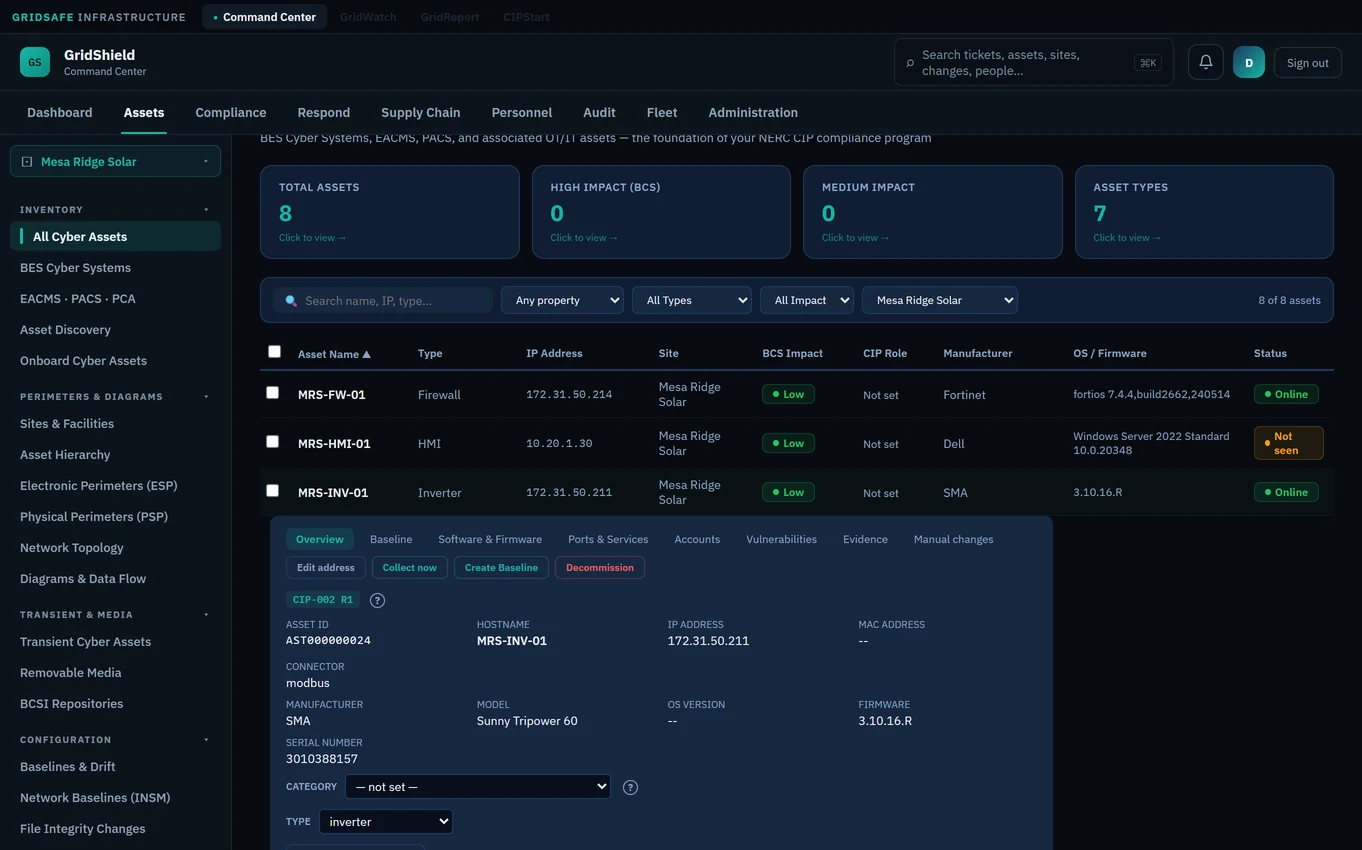Viewport: 1362px width, 850px height.
Task: Tick the select-all checkbox in the table header
Action: pos(274,352)
